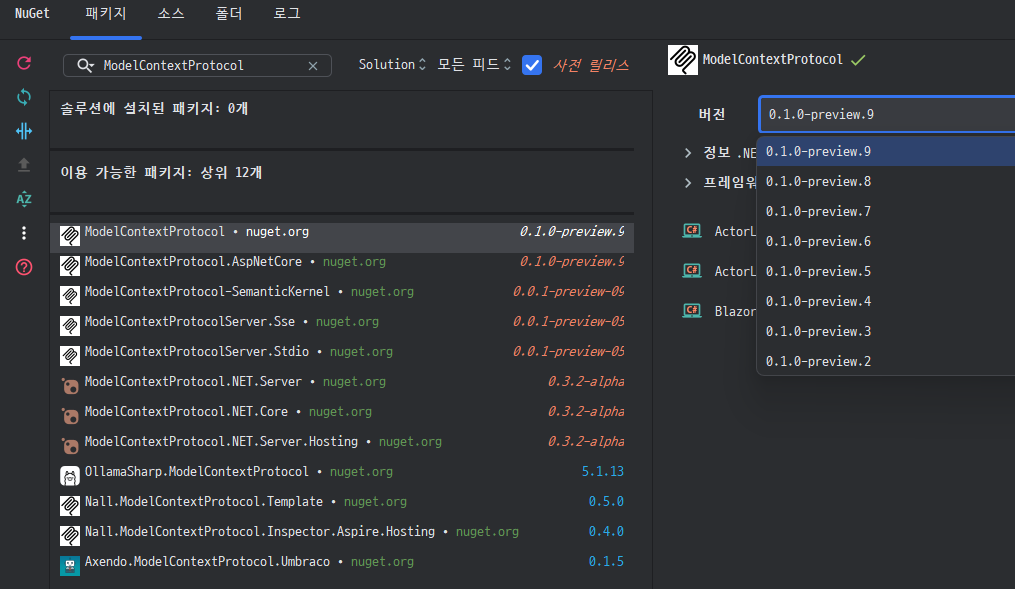This screenshot has height=589, width=1015.
Task: Expand the 정보 section chevron
Action: tap(688, 153)
